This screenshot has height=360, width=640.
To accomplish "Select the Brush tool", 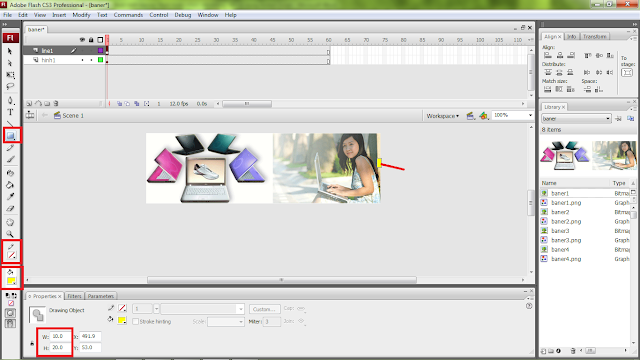I will (10, 160).
